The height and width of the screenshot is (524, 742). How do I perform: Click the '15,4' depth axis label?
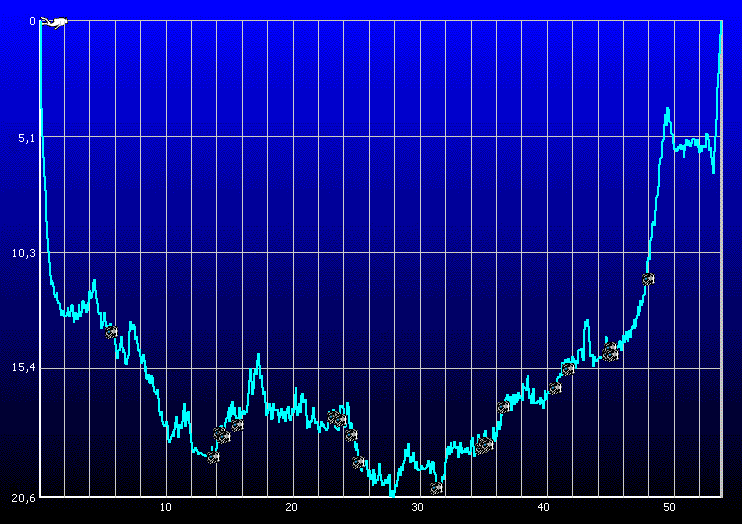(24, 367)
